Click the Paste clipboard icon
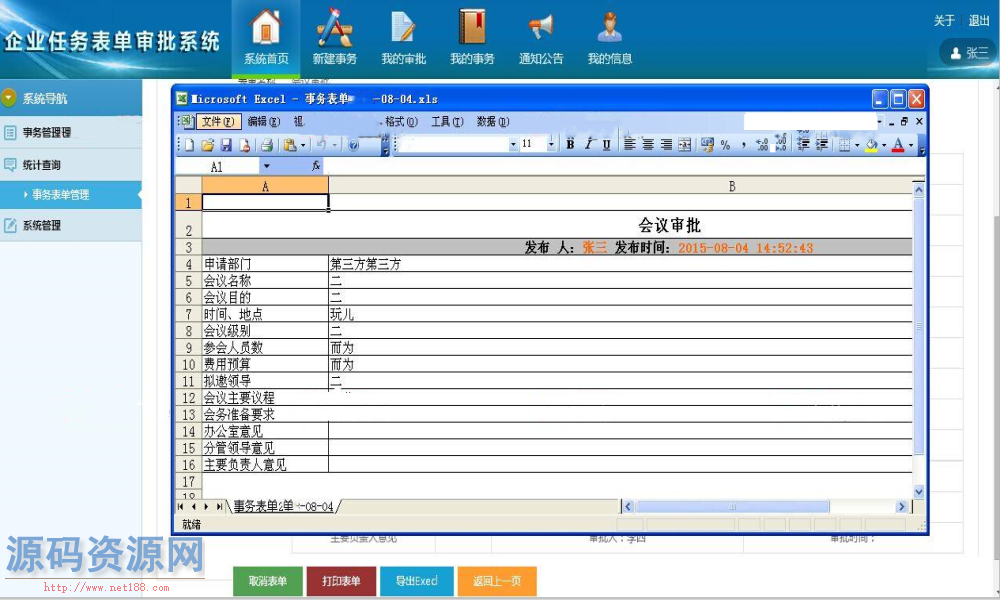 290,145
